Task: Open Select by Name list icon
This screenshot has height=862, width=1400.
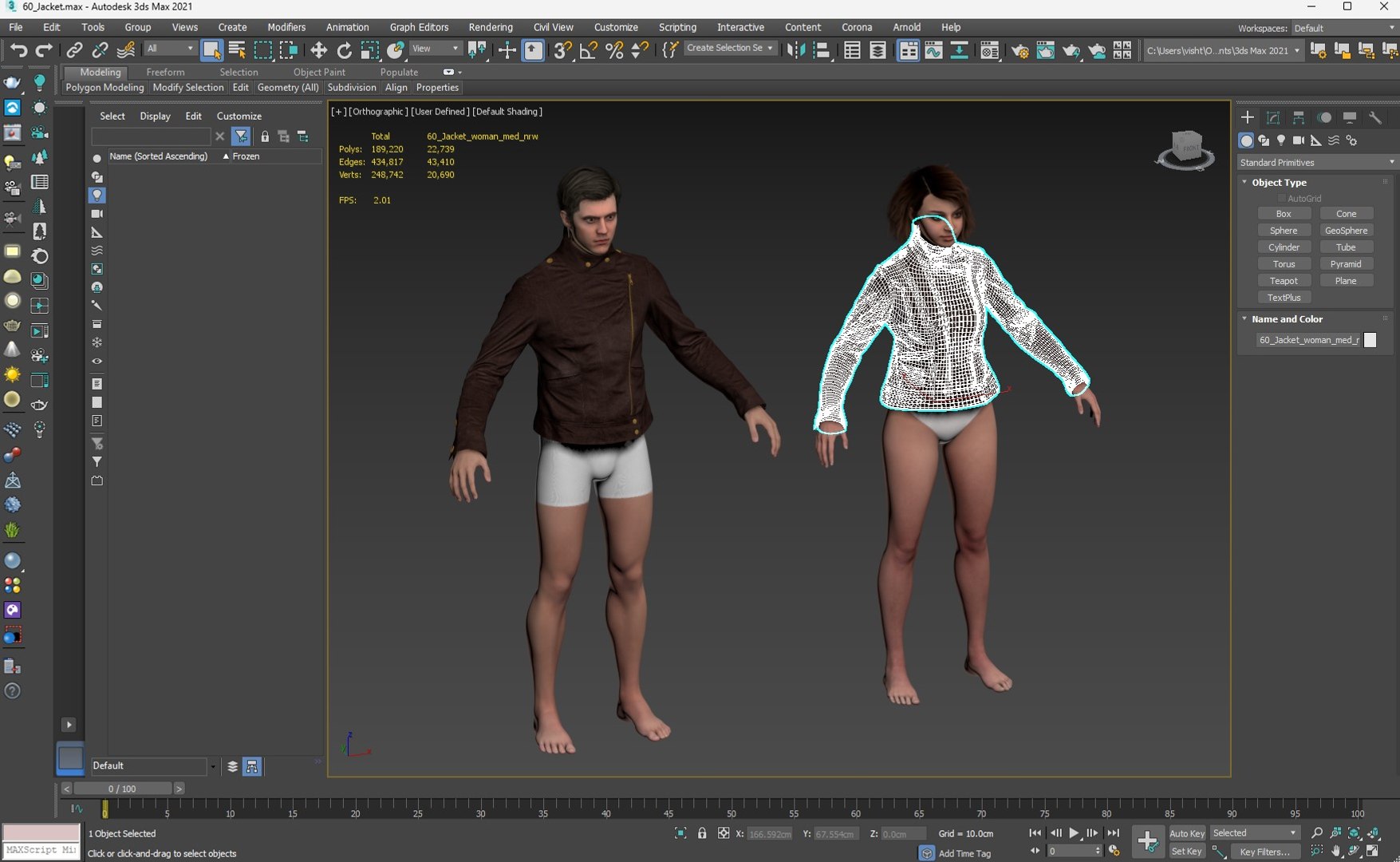Action: coord(237,50)
